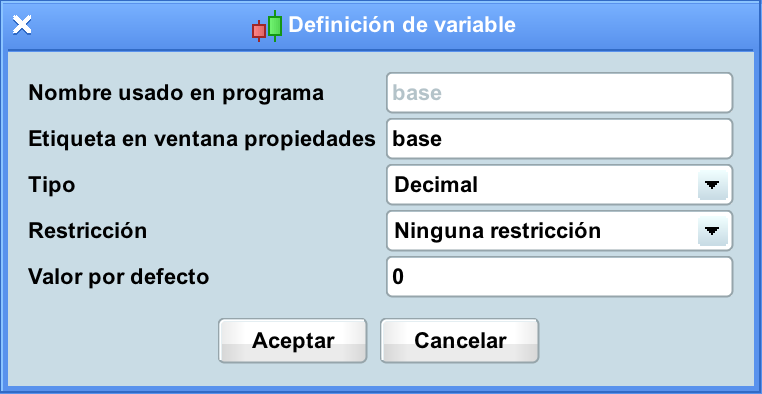This screenshot has width=762, height=394.
Task: Click the candlestick chart icon in title bar
Action: 267,26
